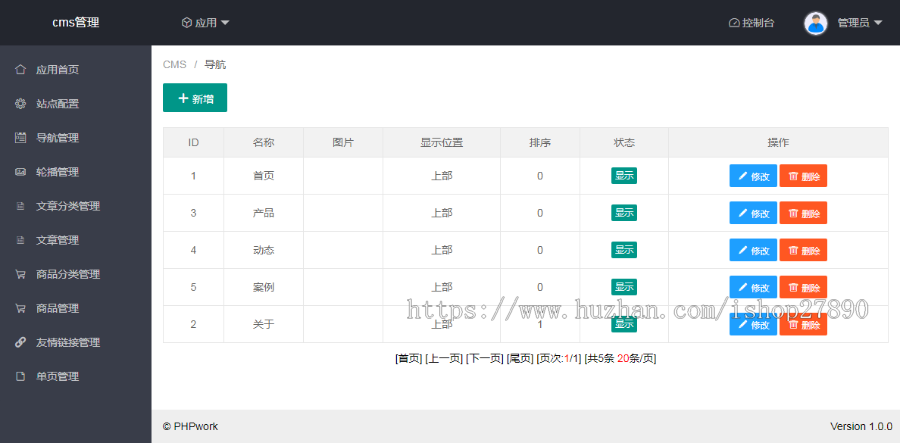
Task: Click the chain link icon beside 友情链接管理
Action: tap(21, 343)
